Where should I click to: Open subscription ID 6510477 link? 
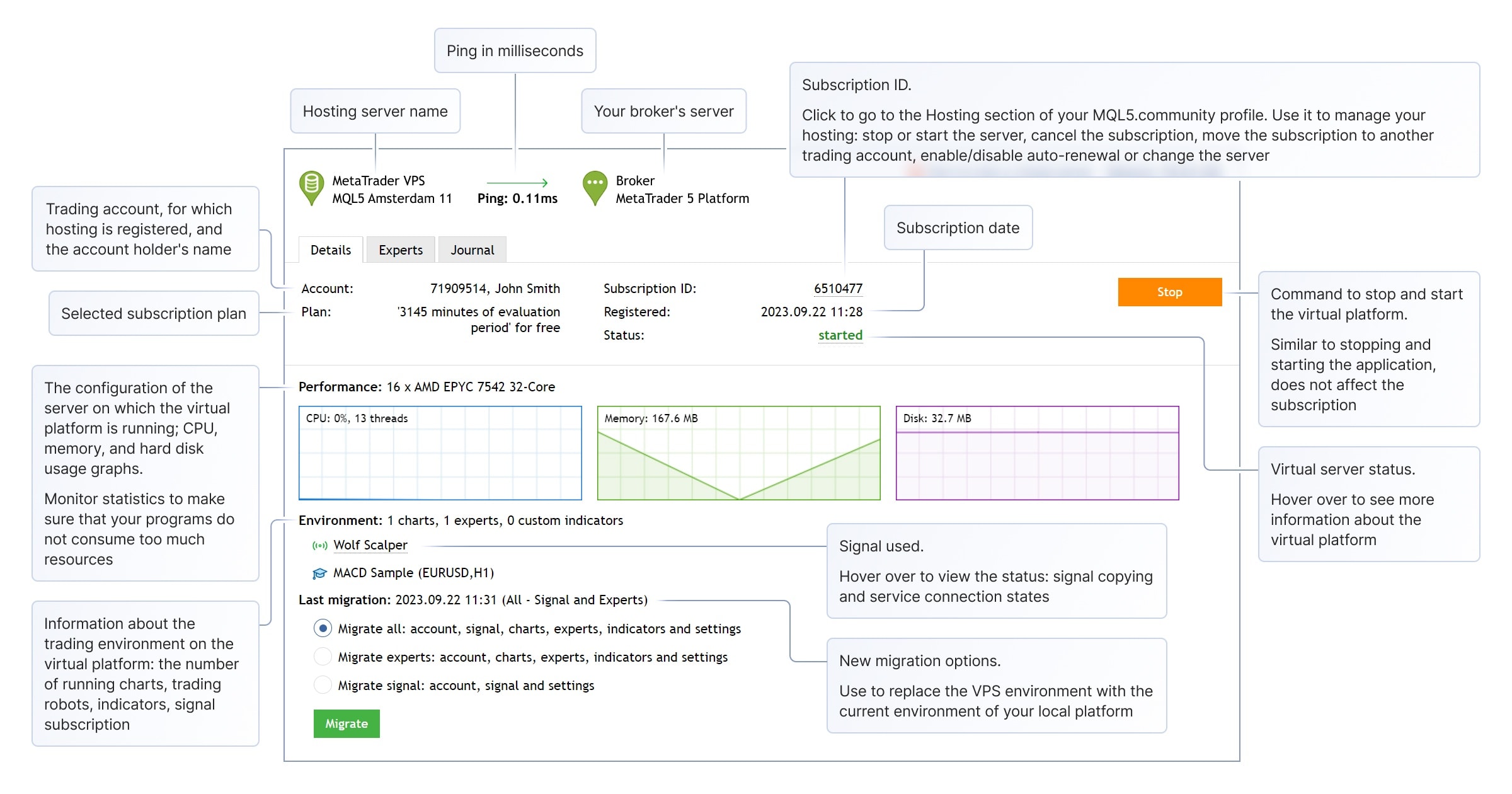839,288
